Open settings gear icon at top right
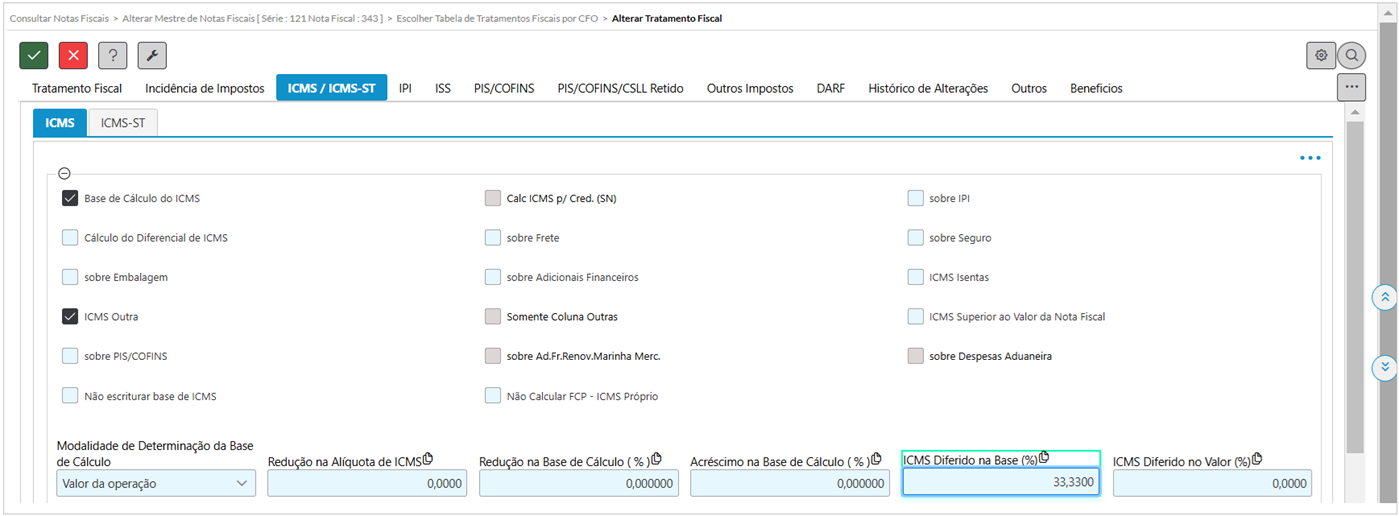This screenshot has width=1399, height=516. [1321, 56]
